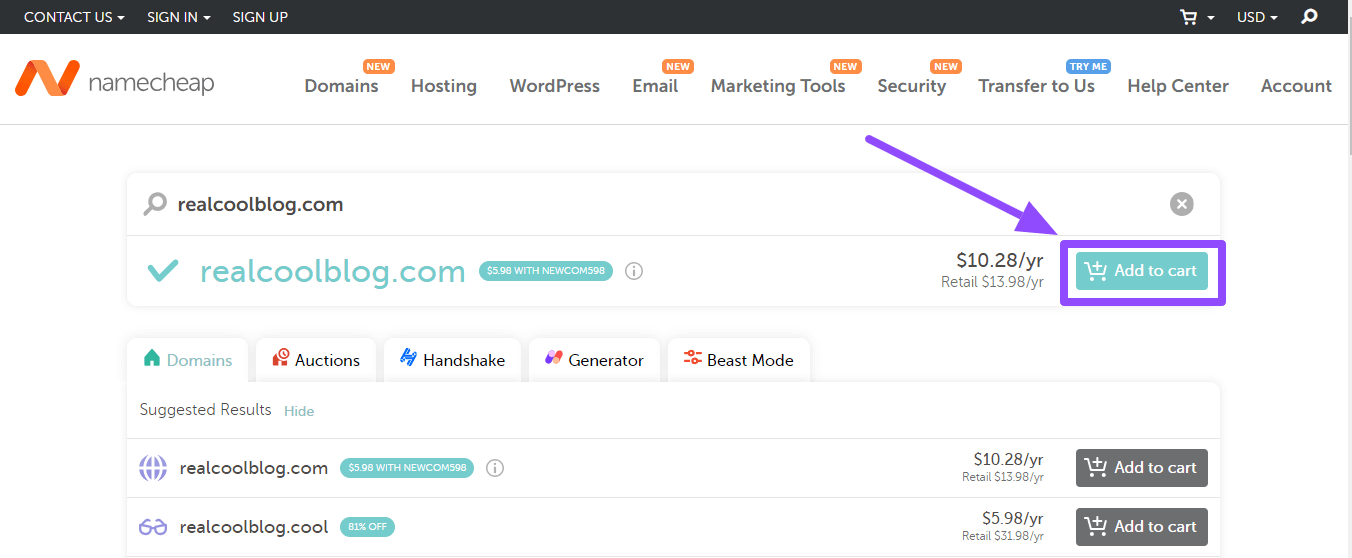Open the Account menu
The width and height of the screenshot is (1352, 558).
pos(1296,86)
